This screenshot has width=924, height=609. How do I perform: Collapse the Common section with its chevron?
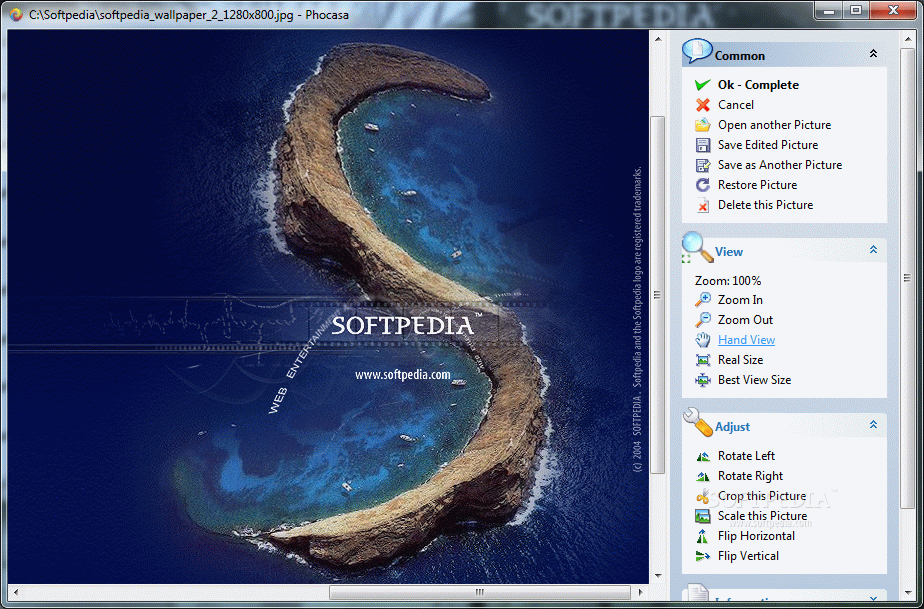click(x=873, y=54)
